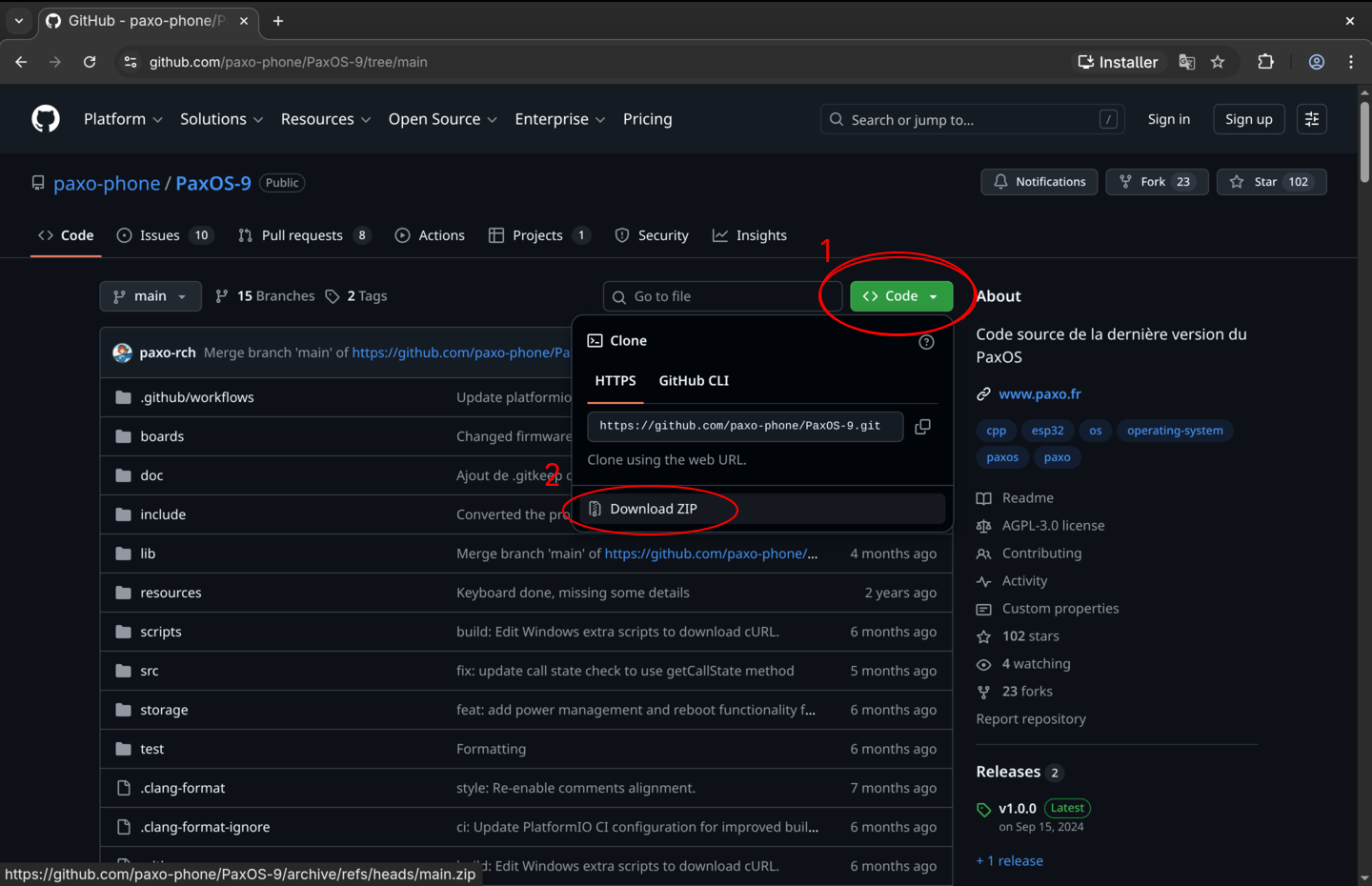Switch to the GitHub CLI clone tab

coord(694,380)
